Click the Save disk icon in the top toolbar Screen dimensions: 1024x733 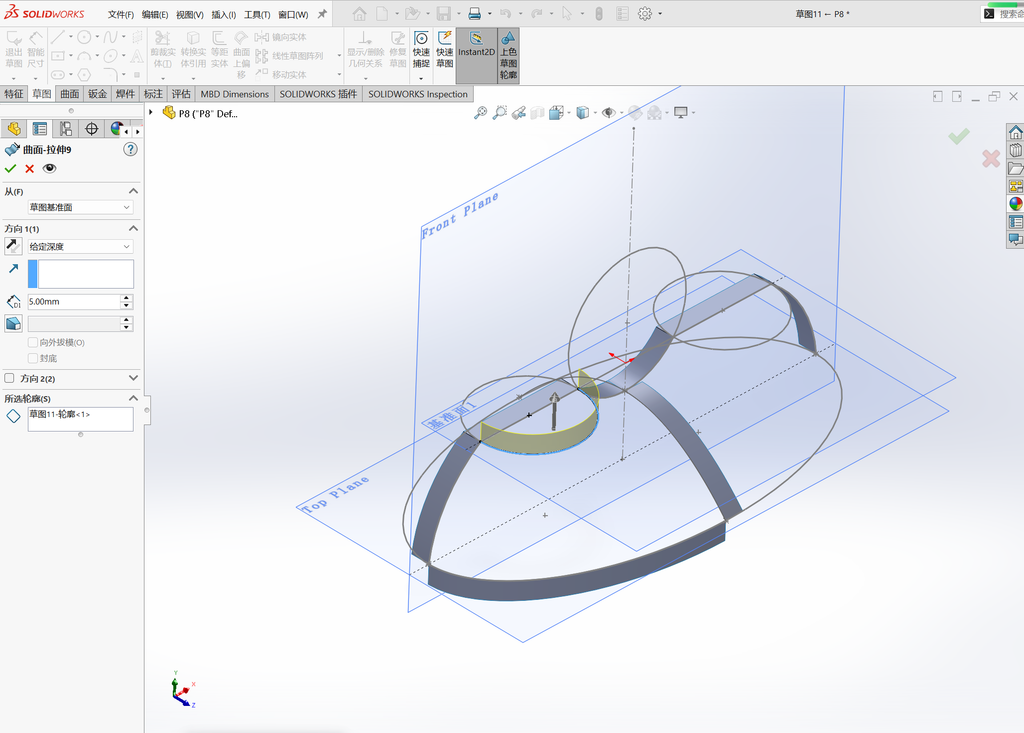click(443, 14)
